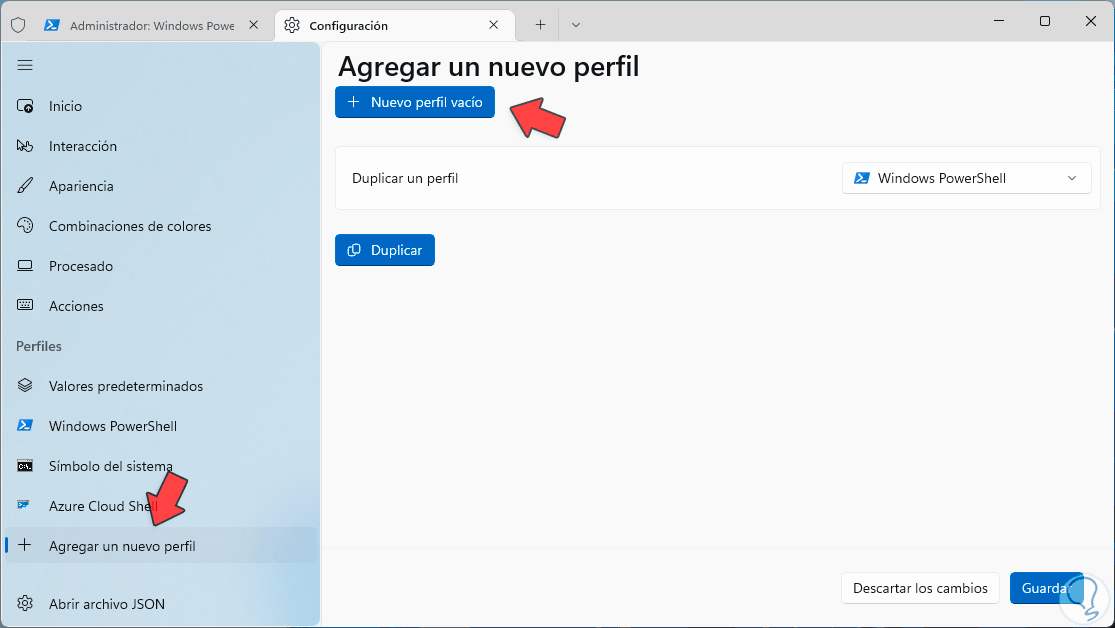The height and width of the screenshot is (628, 1115).
Task: Click the Duplicar un perfil label
Action: point(405,179)
